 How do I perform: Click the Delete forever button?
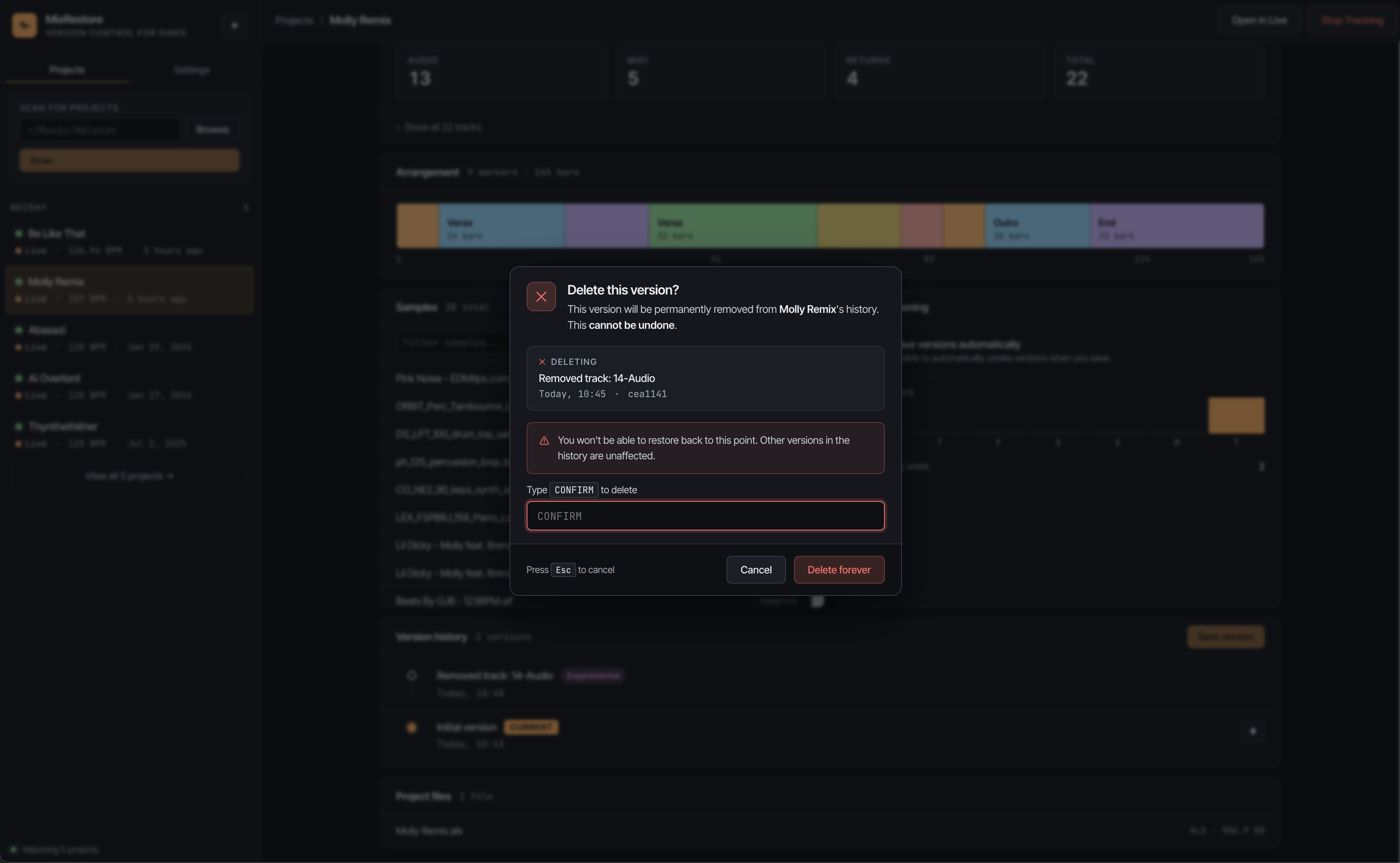pyautogui.click(x=839, y=570)
